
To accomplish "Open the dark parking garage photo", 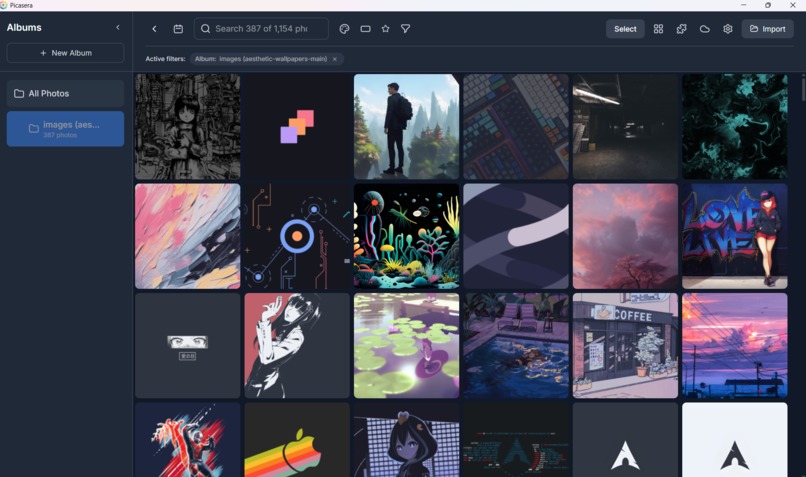I will 626,126.
